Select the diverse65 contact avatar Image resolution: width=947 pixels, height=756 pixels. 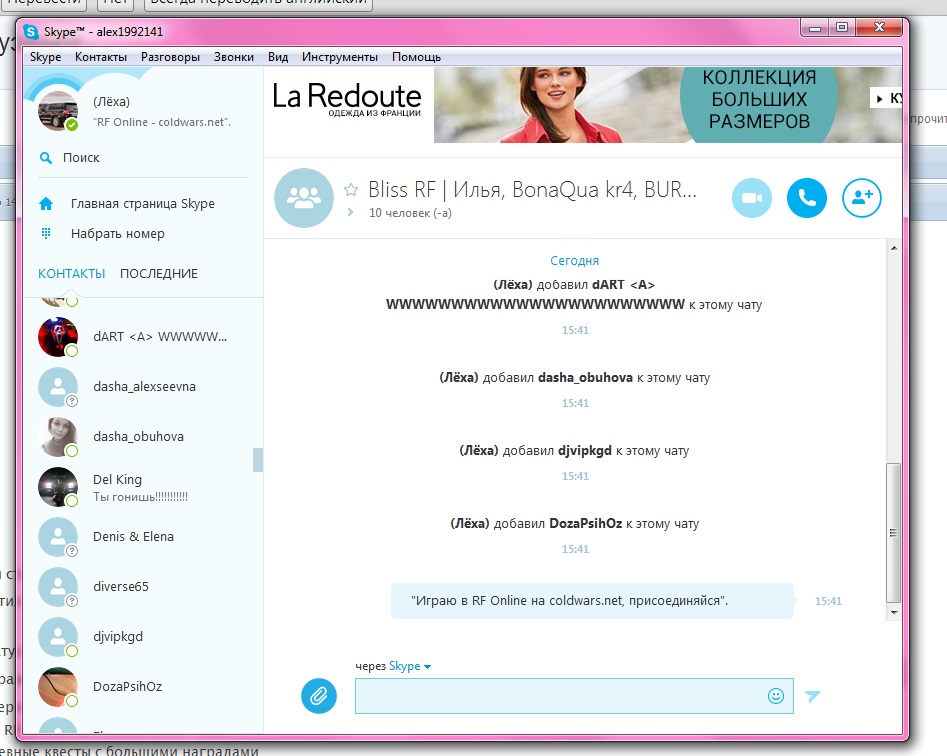(x=58, y=587)
